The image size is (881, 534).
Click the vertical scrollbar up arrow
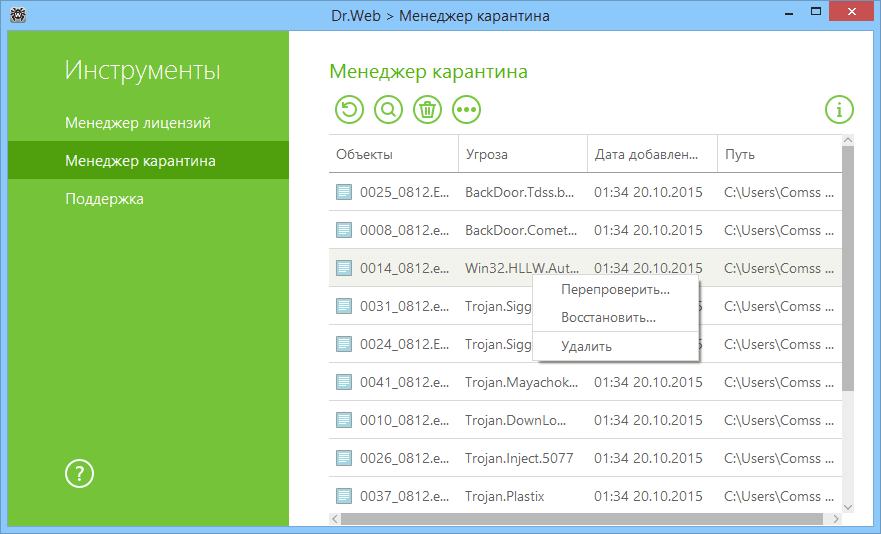point(848,139)
